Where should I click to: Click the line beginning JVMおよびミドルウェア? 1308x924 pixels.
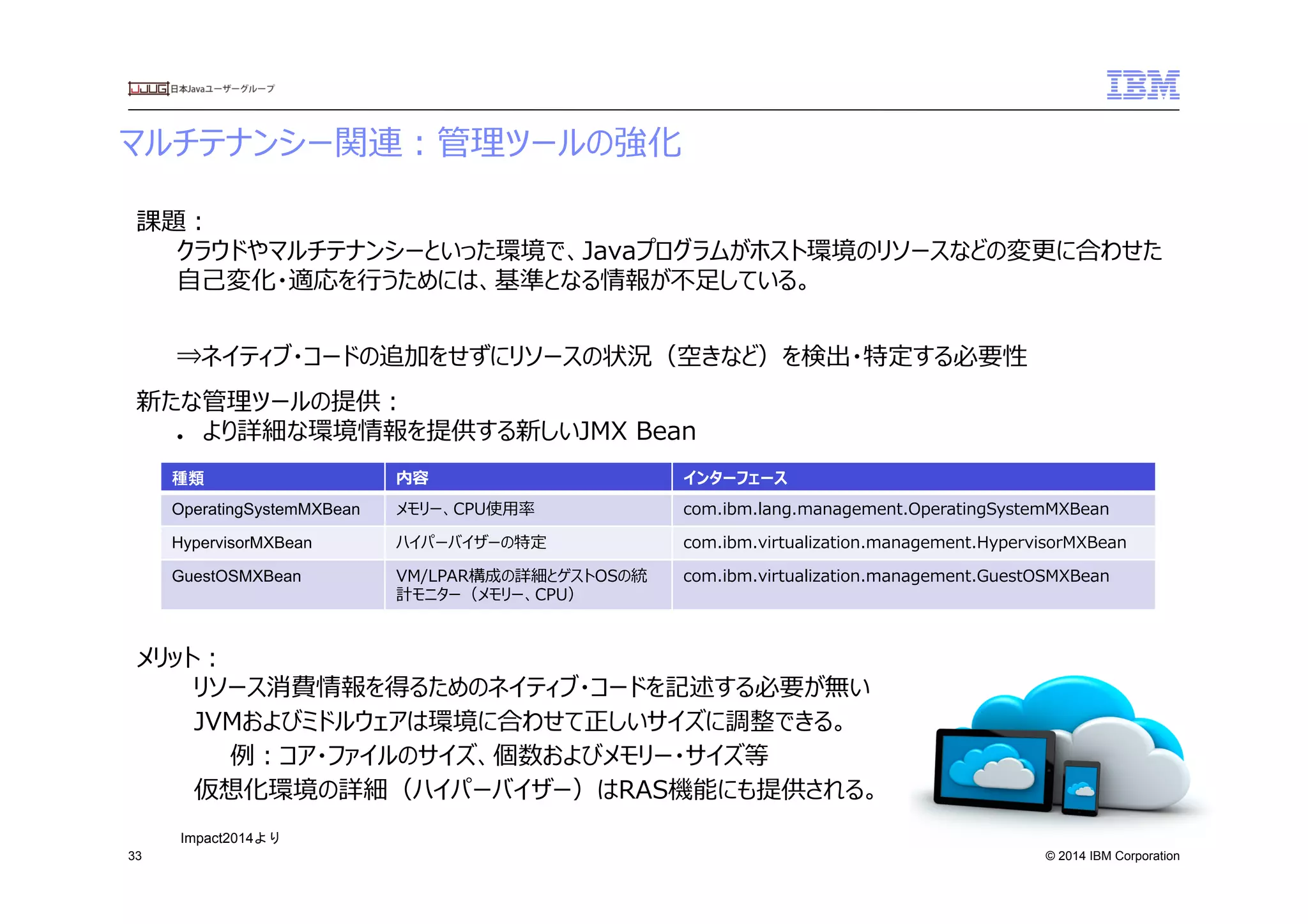click(520, 721)
